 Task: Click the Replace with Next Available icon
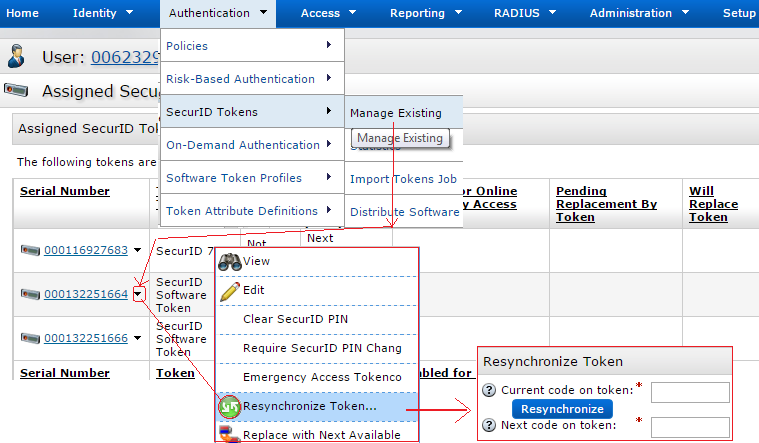pos(230,435)
